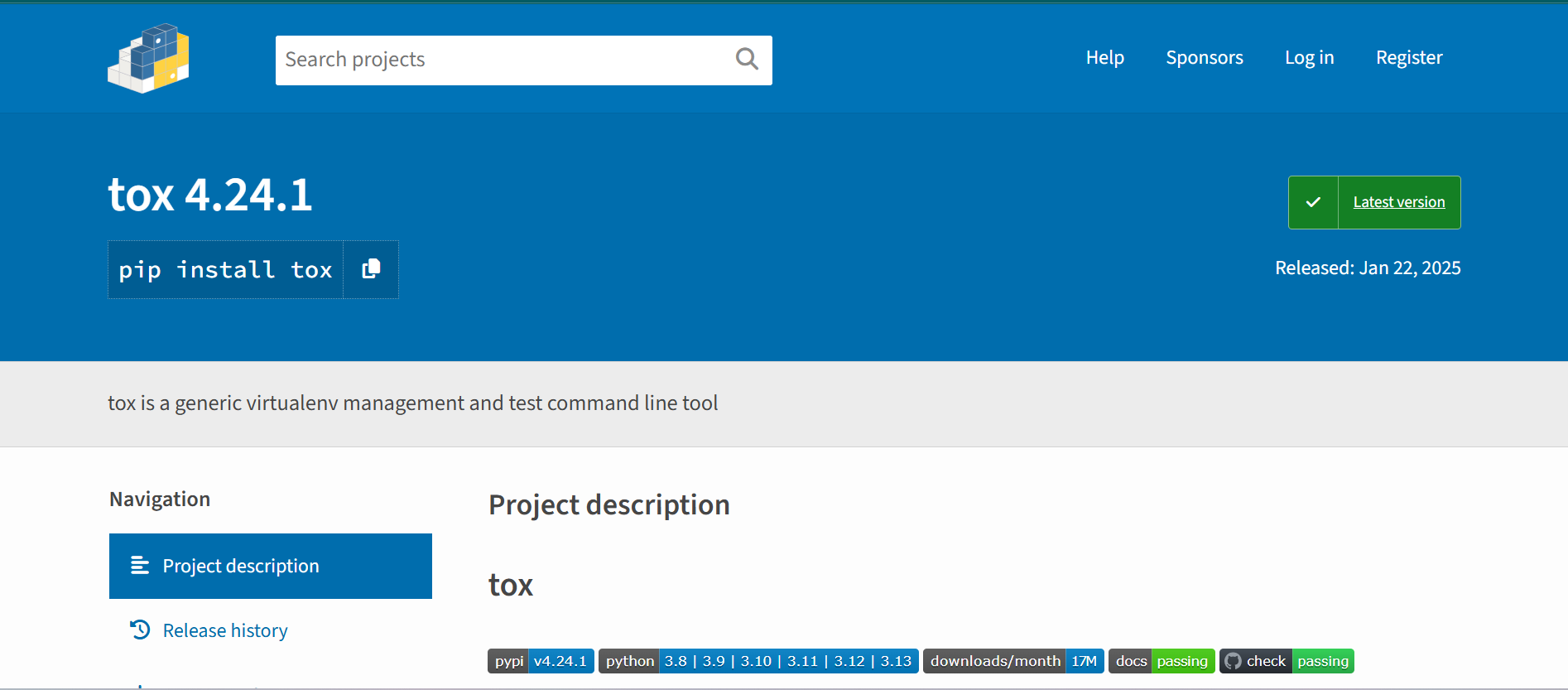Click the GitHub check passing badge
This screenshot has height=690, width=1568.
pos(1287,661)
